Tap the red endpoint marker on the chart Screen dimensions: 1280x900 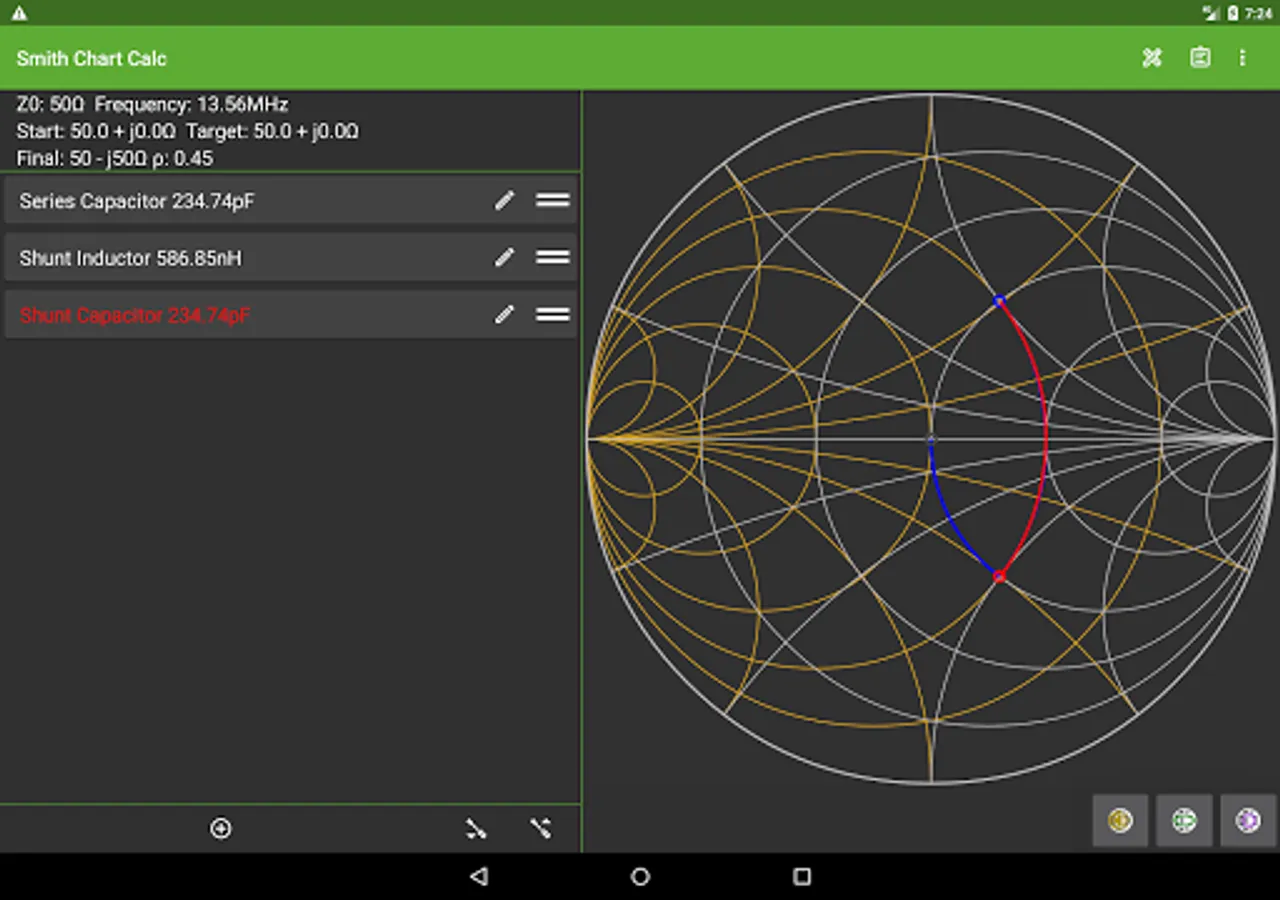click(x=998, y=576)
